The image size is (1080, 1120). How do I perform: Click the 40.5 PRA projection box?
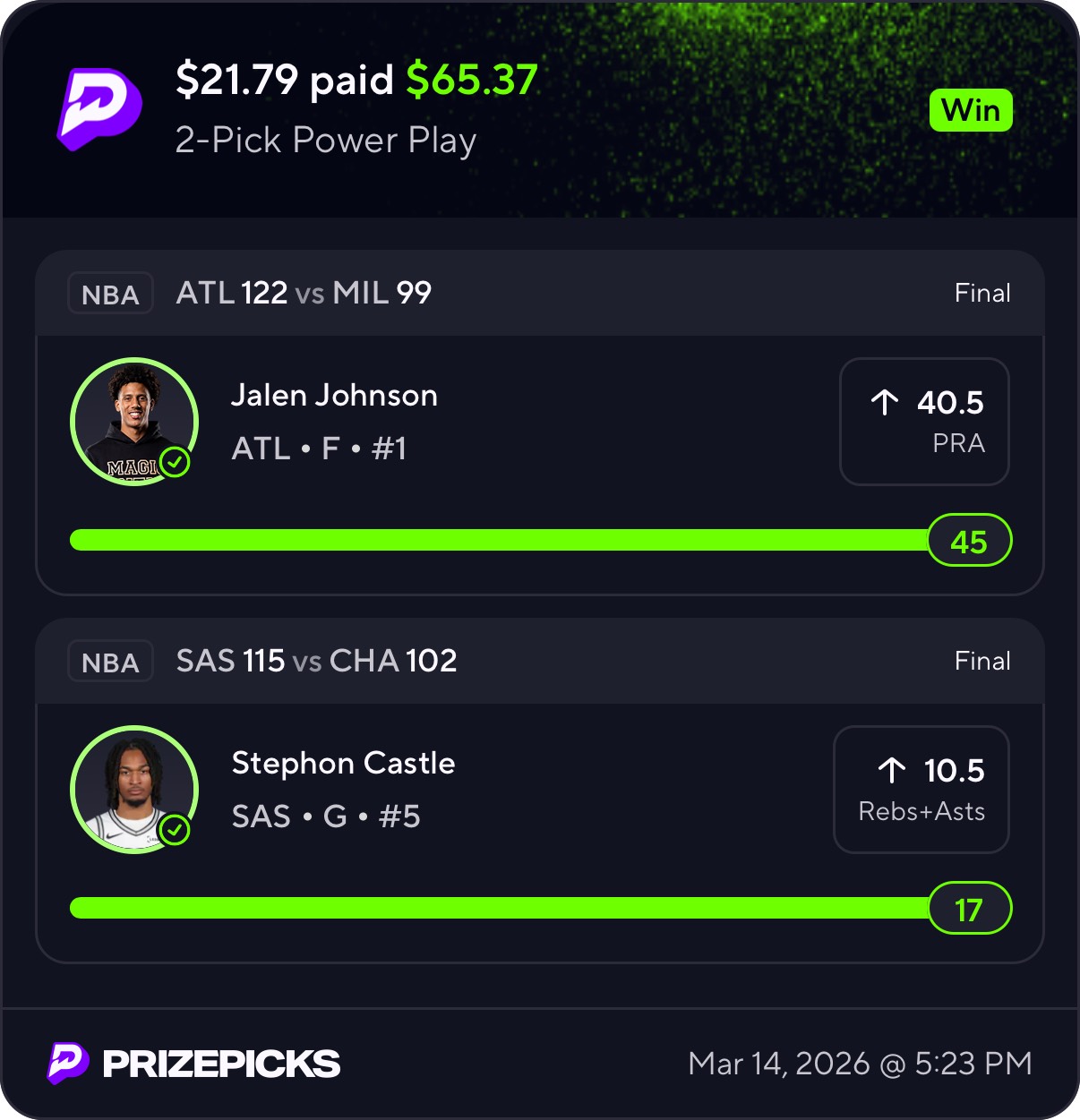(x=924, y=422)
